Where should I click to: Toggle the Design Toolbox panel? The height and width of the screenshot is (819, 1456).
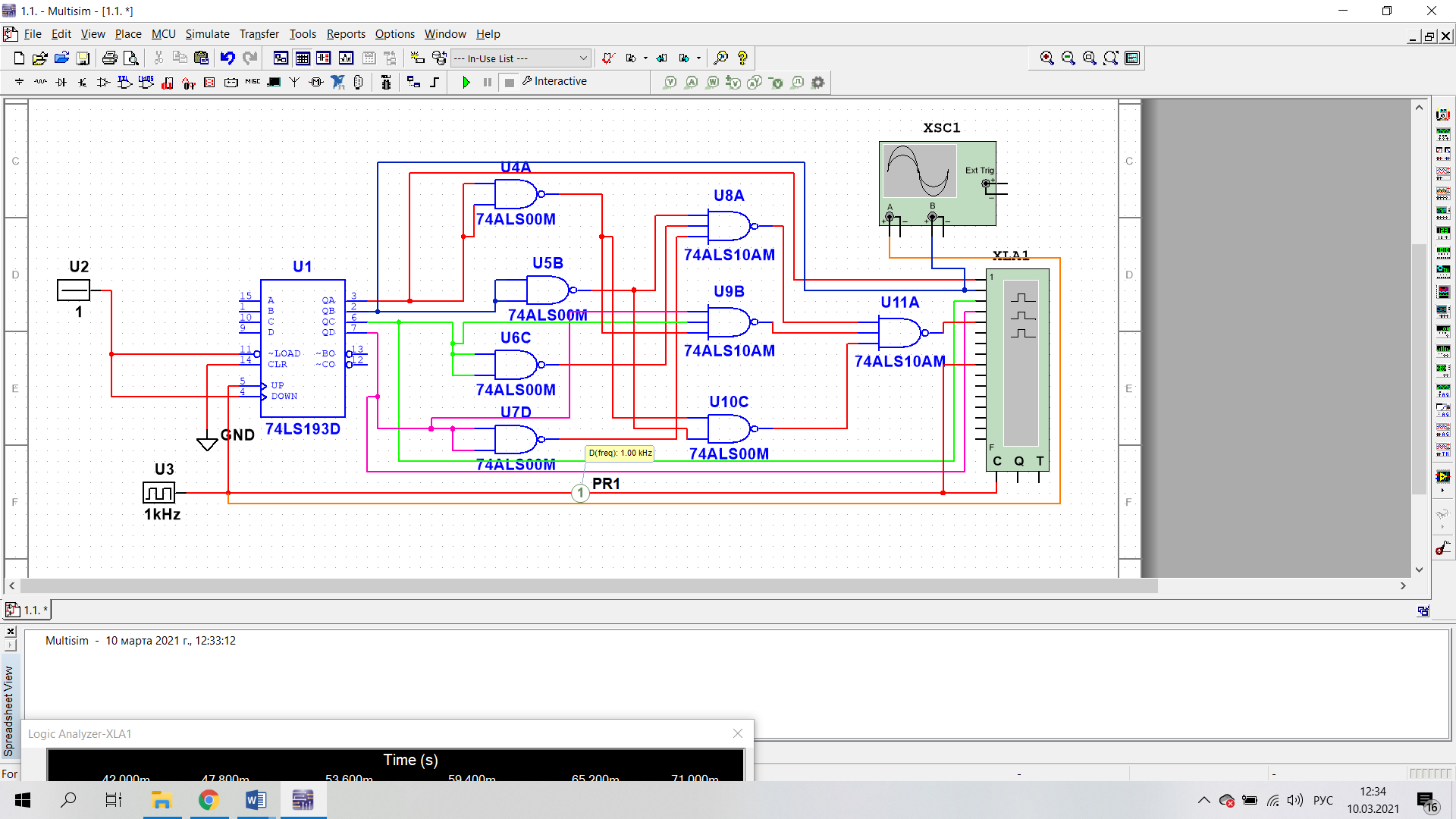pyautogui.click(x=281, y=58)
